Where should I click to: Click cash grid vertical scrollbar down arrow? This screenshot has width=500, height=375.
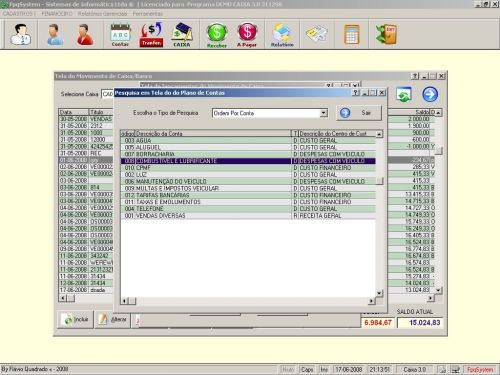(x=439, y=290)
